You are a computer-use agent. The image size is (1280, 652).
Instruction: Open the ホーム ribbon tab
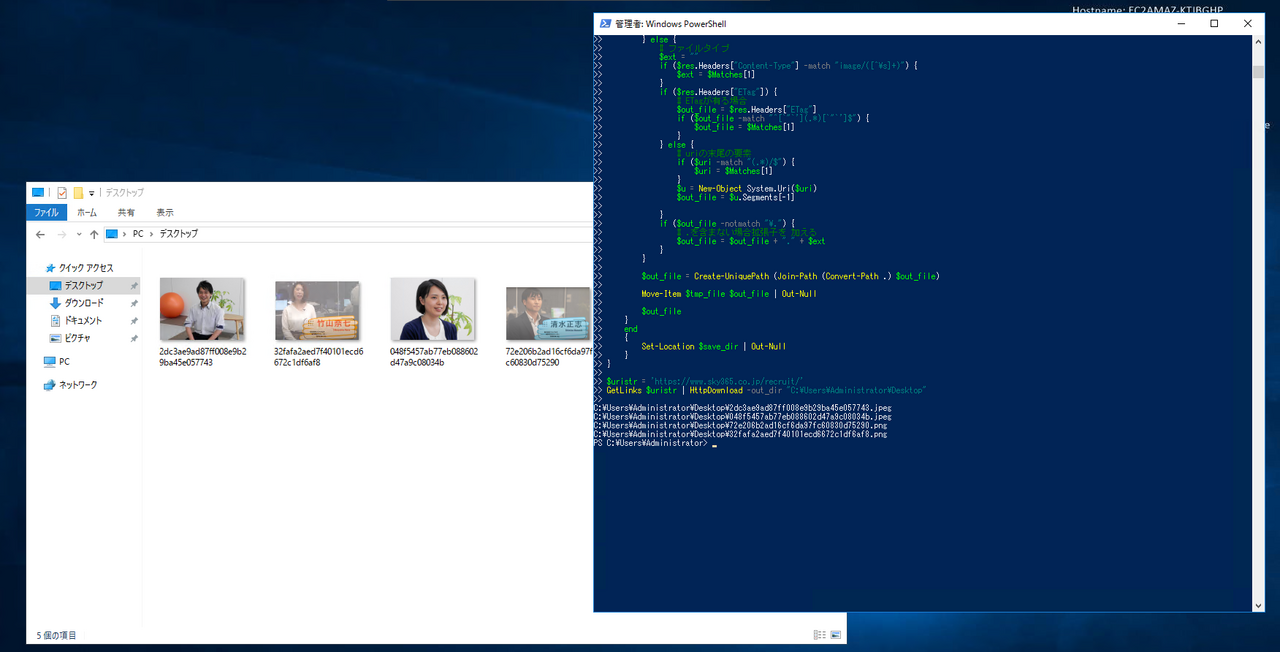87,212
